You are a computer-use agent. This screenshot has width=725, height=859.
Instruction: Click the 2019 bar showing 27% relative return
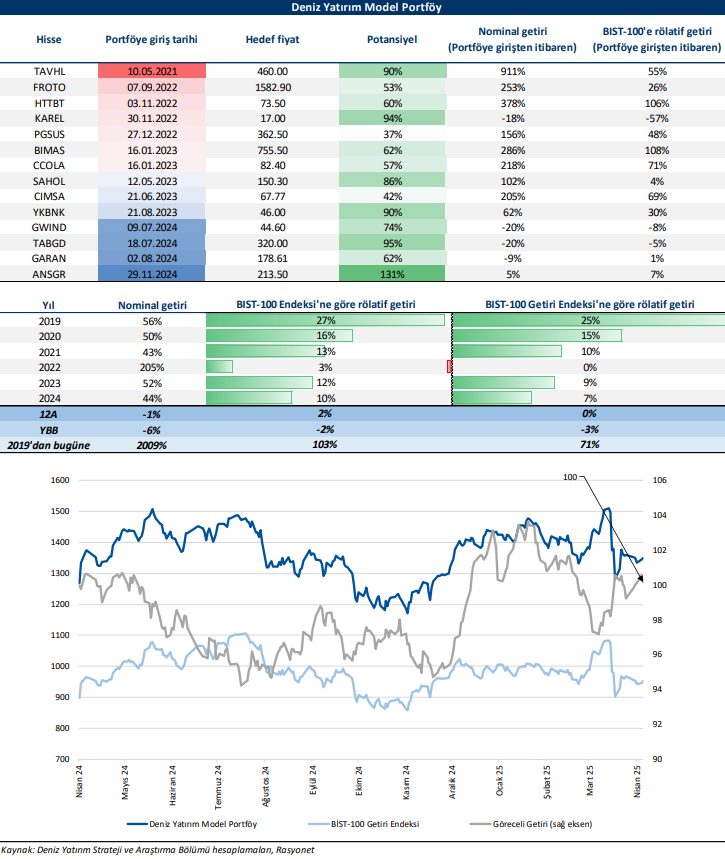point(325,320)
